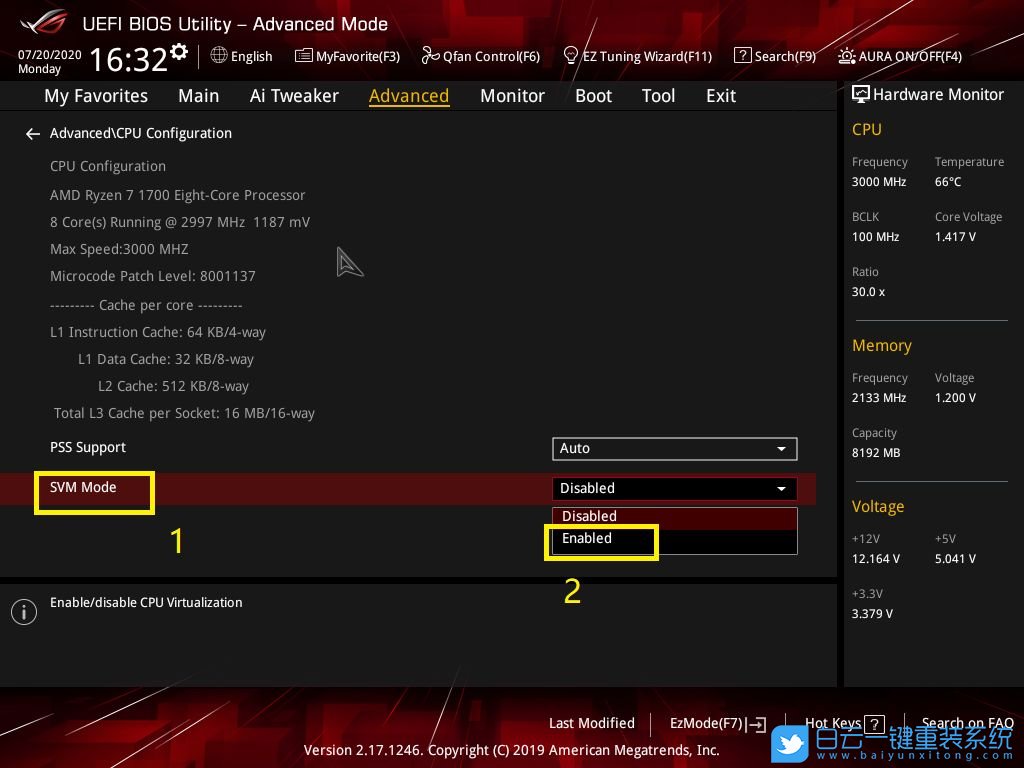
Task: Open Search(F9) in the top toolbar
Action: coord(775,56)
